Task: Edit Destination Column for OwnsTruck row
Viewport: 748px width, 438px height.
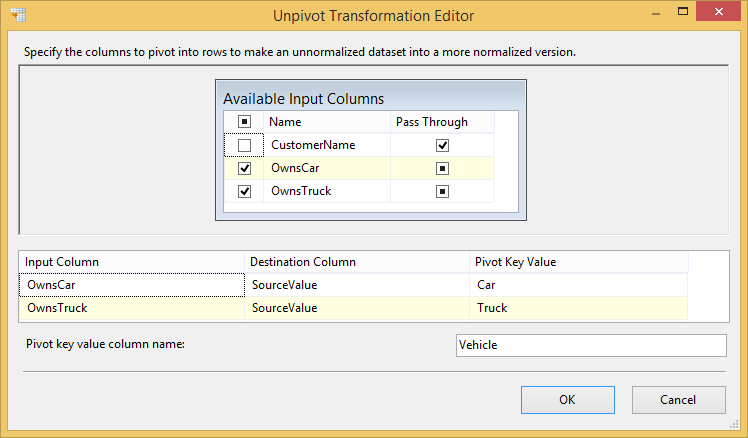Action: click(357, 308)
